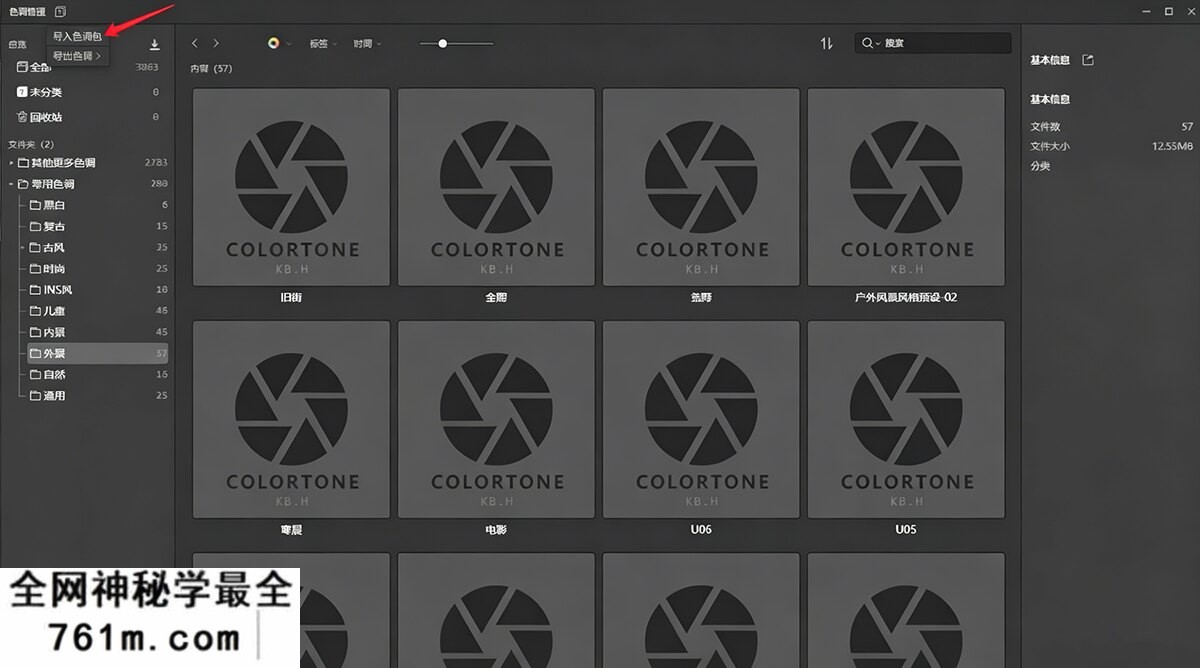Minimize the 色调管理 window

1146,12
